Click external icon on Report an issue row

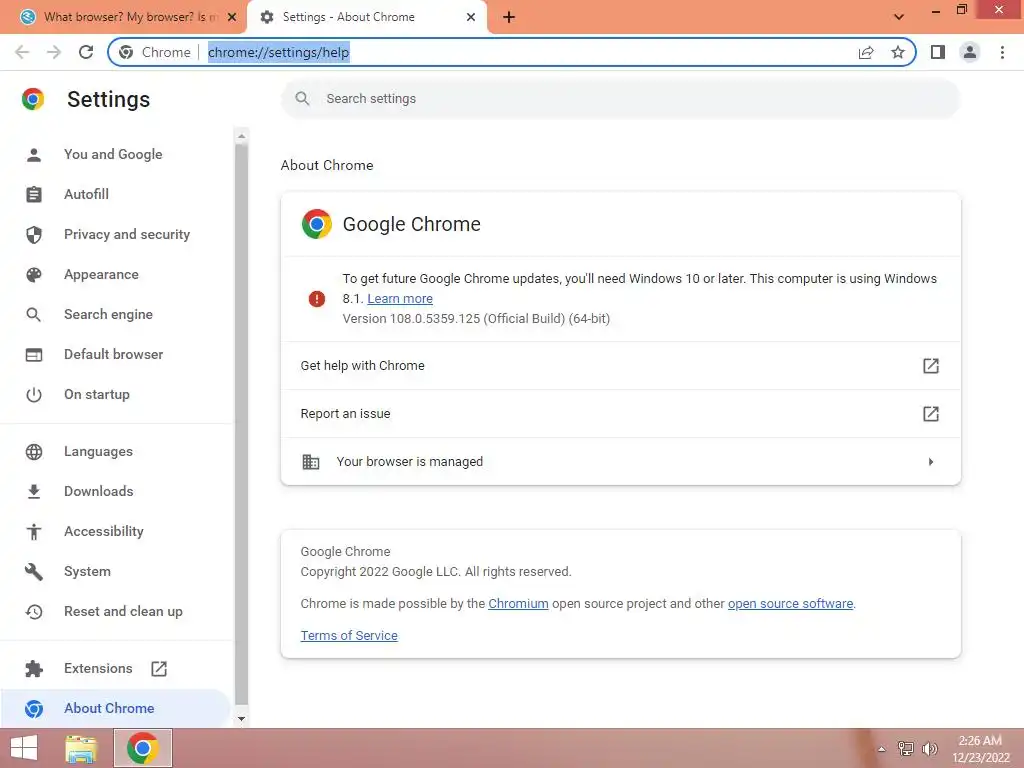(931, 413)
